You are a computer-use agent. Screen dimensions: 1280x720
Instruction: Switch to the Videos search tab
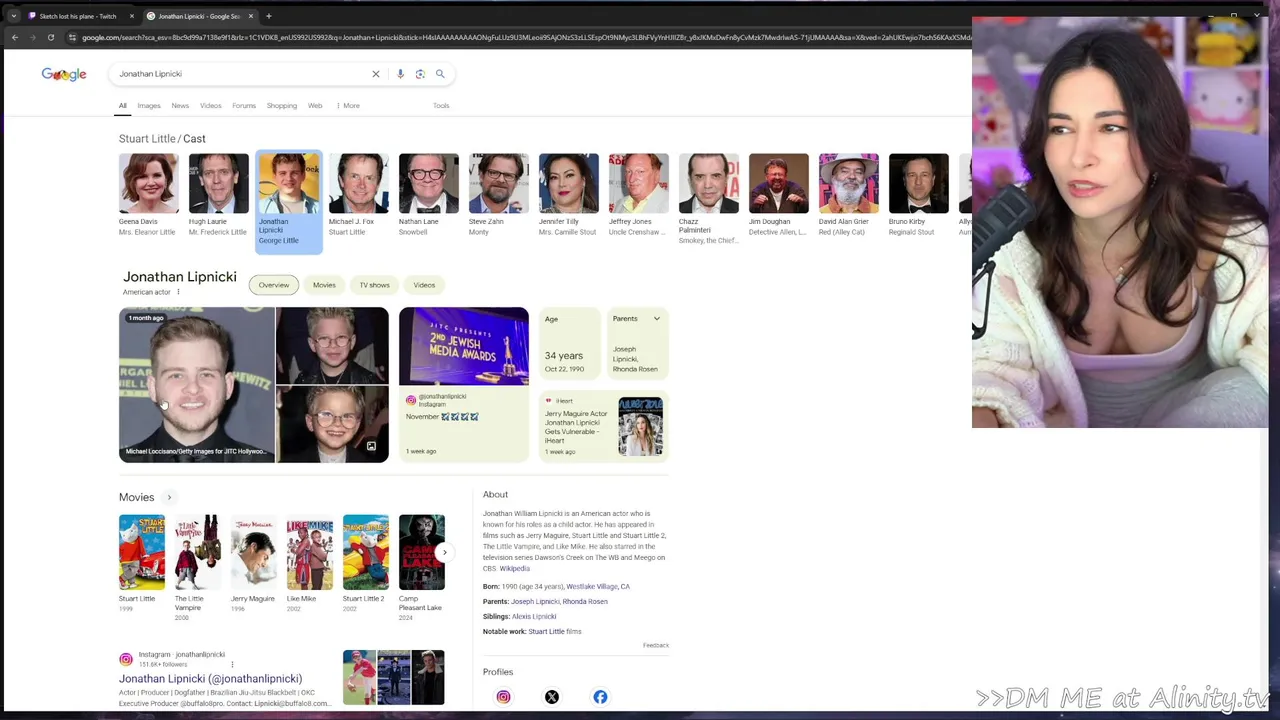210,105
